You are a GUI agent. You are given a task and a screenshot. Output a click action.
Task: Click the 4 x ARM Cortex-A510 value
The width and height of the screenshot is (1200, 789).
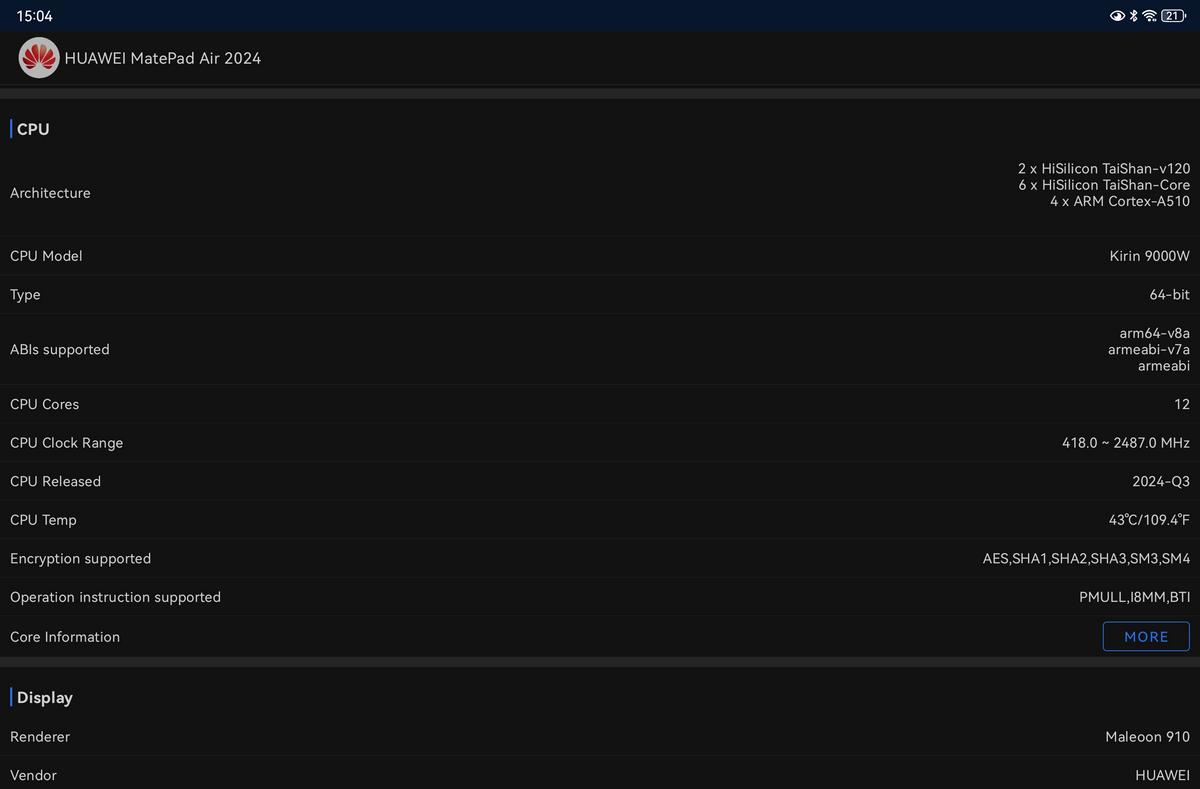pos(1120,201)
